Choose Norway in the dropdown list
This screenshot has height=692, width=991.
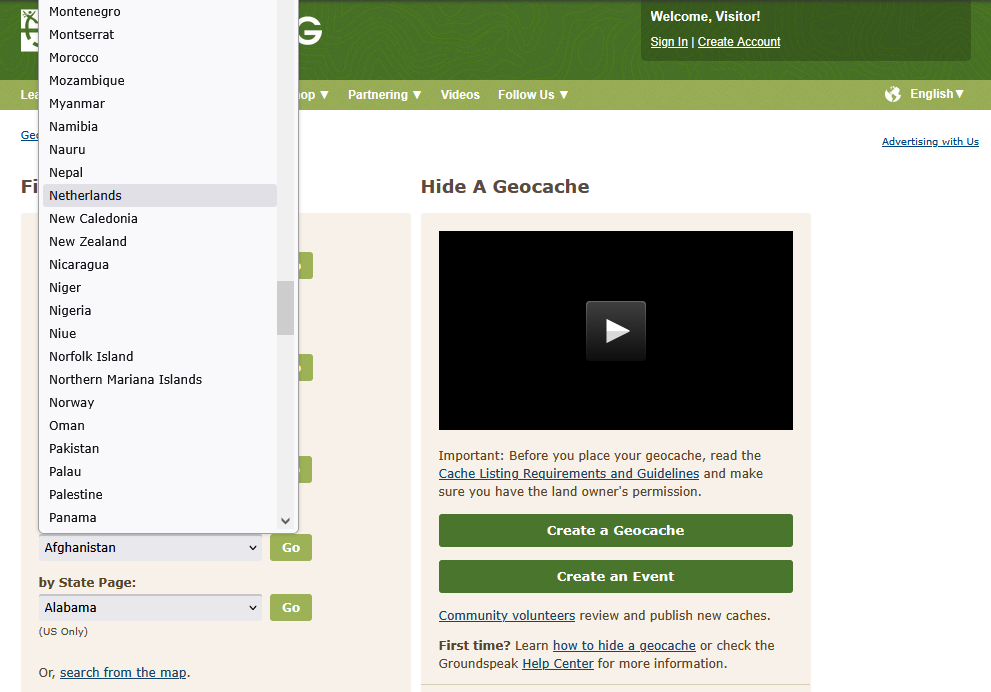[72, 403]
